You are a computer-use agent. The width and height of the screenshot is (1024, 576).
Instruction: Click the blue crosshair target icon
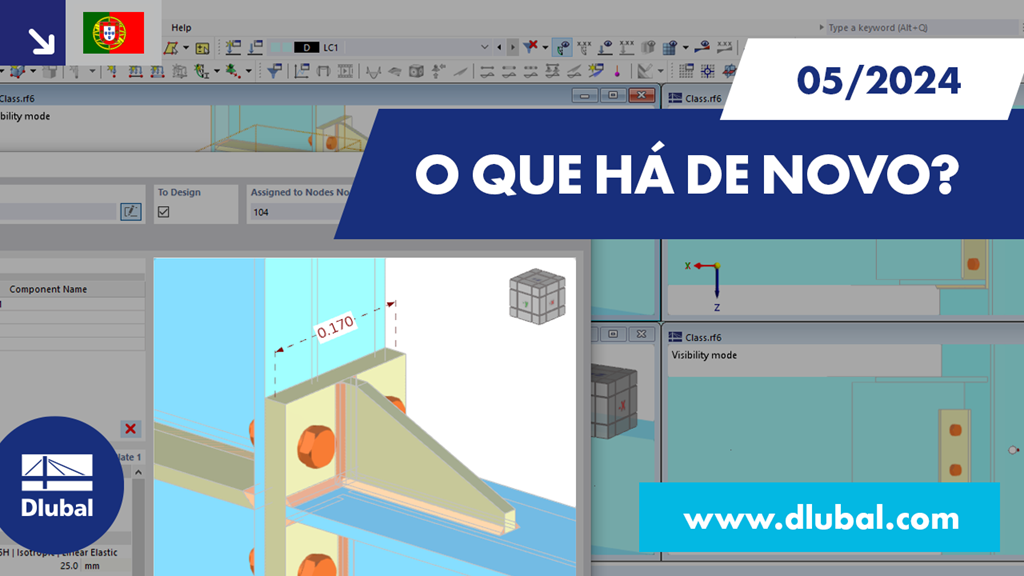(707, 71)
